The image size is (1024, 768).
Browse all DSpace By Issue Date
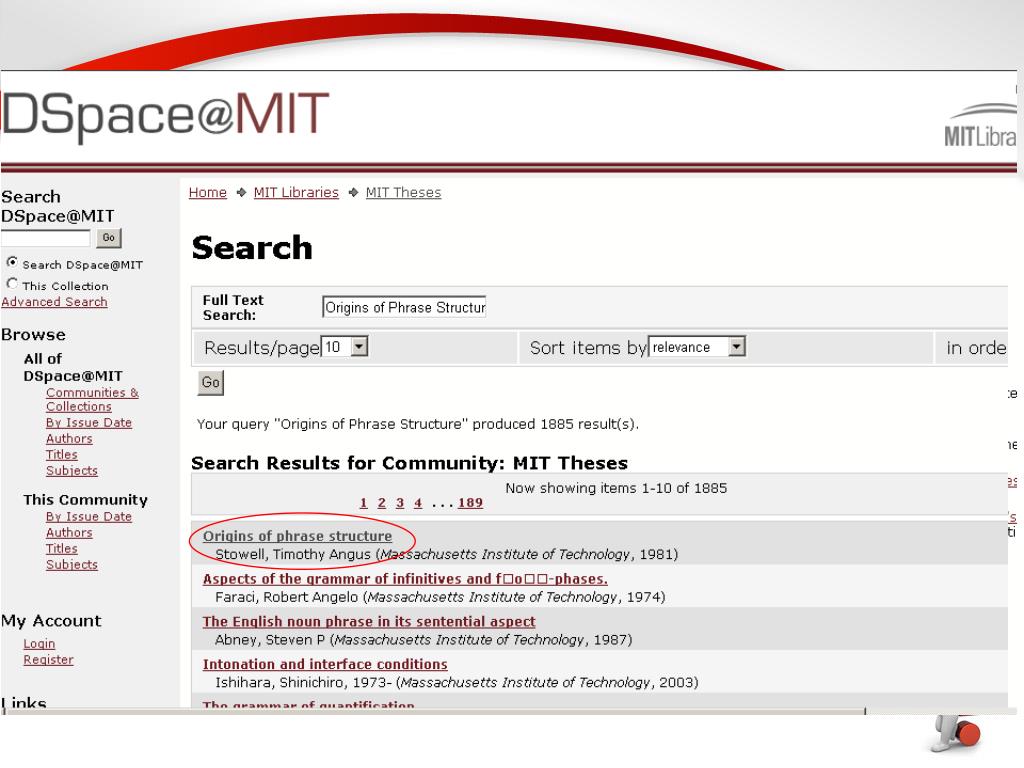coord(89,423)
